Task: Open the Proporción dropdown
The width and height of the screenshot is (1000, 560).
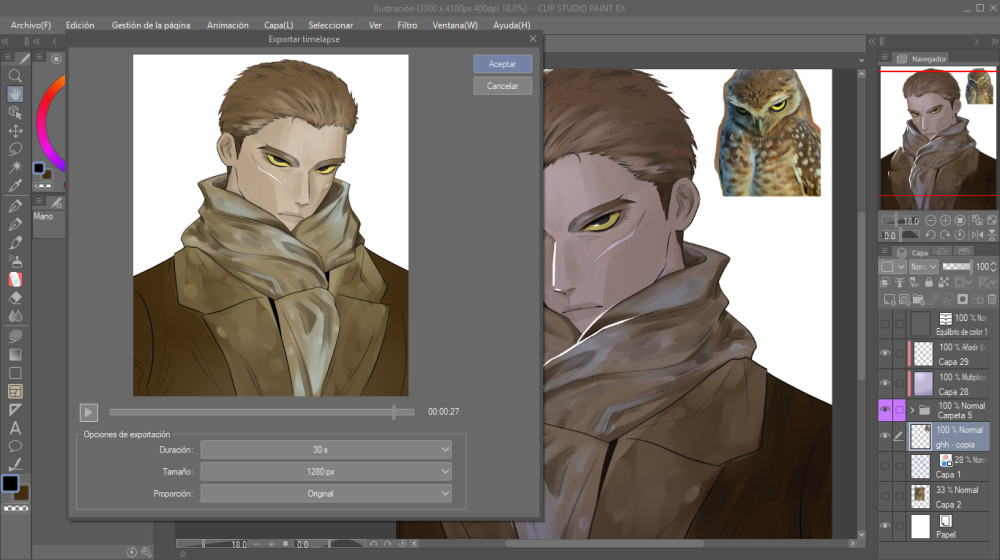Action: point(326,493)
